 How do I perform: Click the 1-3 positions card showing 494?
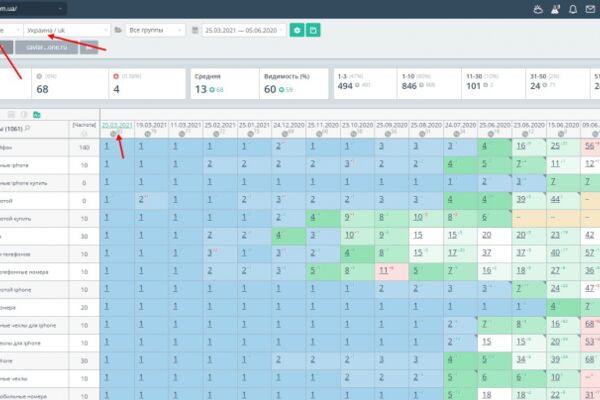(x=365, y=83)
